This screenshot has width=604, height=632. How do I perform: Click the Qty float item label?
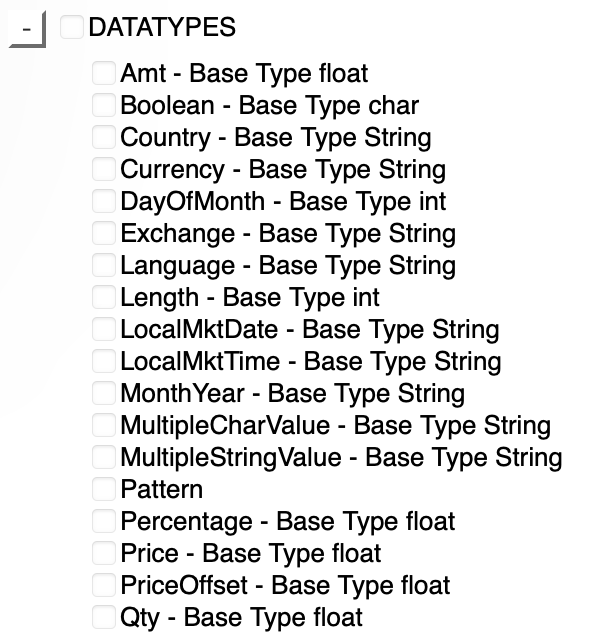pos(241,617)
